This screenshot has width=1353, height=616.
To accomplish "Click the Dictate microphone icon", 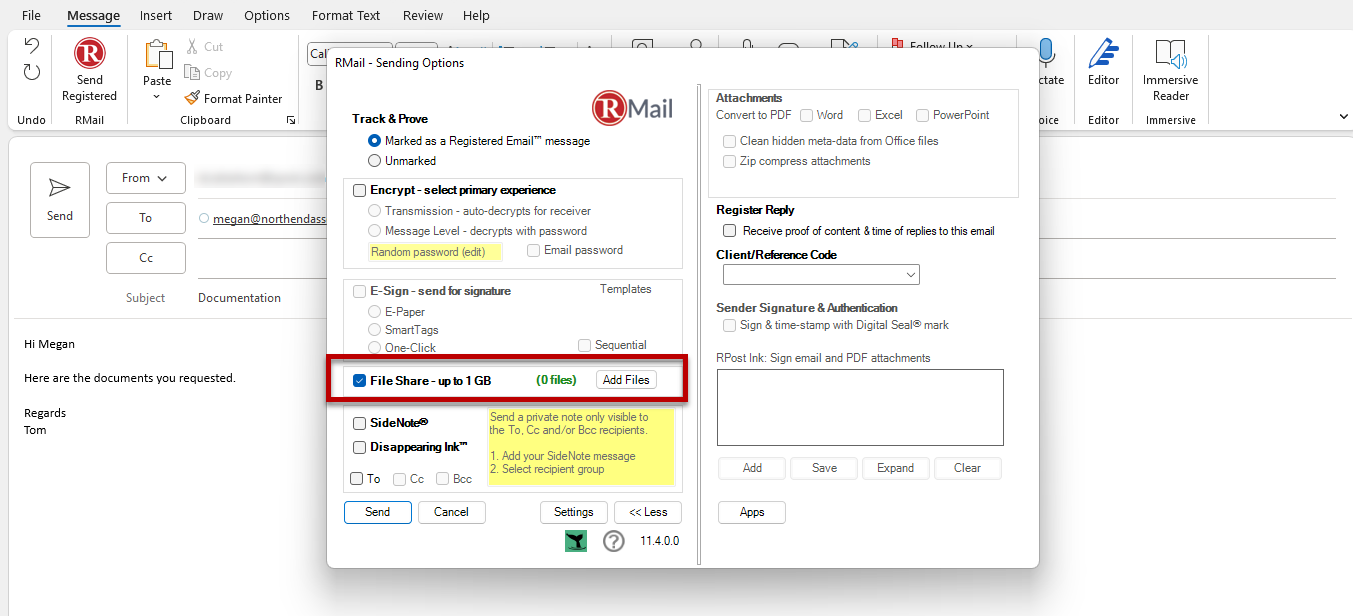I will click(x=1047, y=54).
